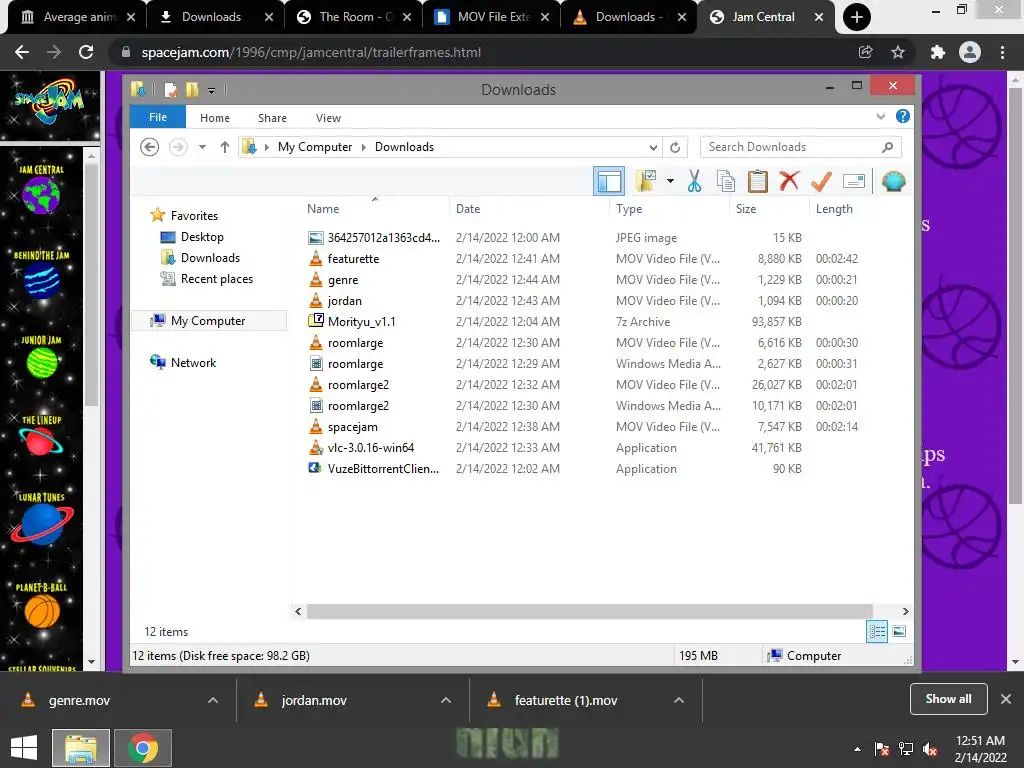Open the File ribbon tab
1024x768 pixels.
click(158, 117)
